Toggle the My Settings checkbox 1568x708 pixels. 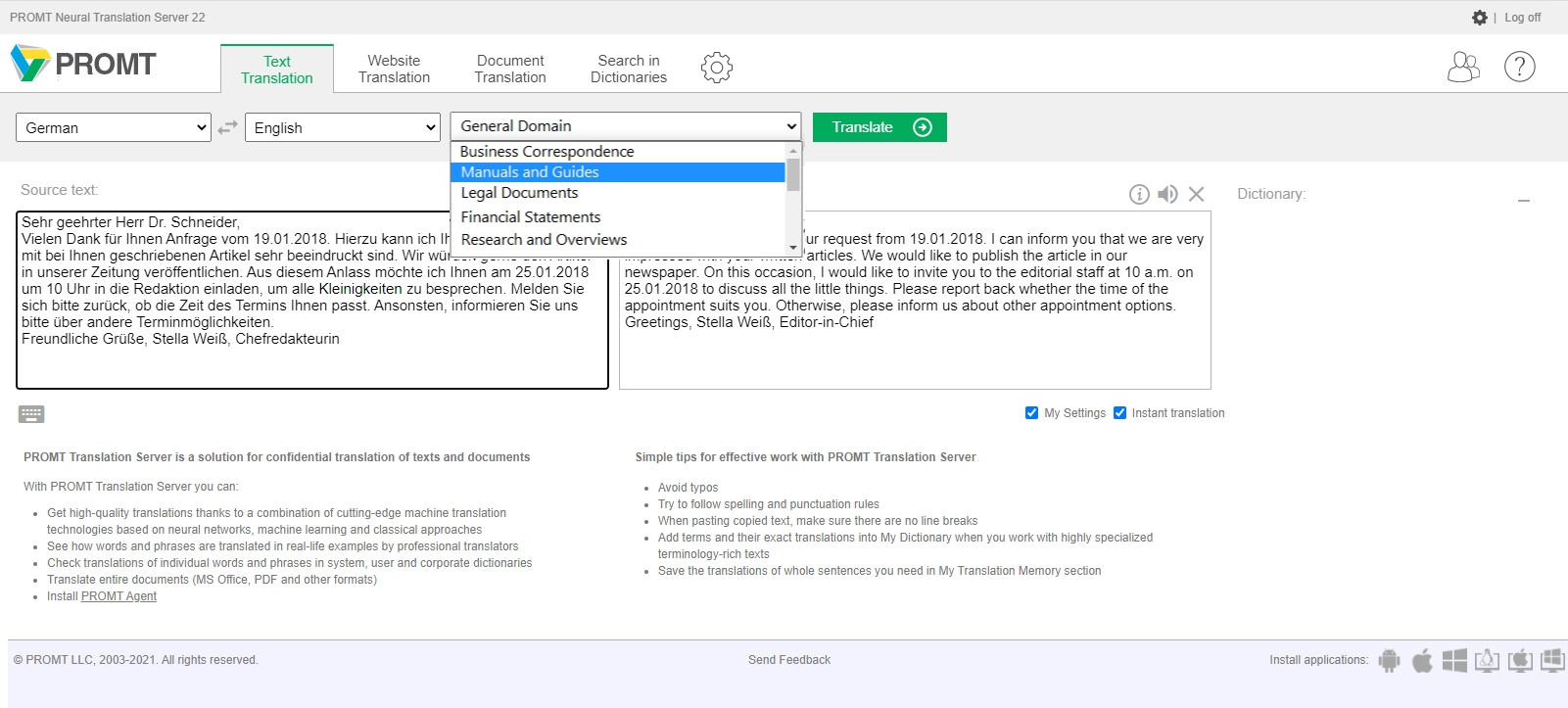pyautogui.click(x=1031, y=413)
